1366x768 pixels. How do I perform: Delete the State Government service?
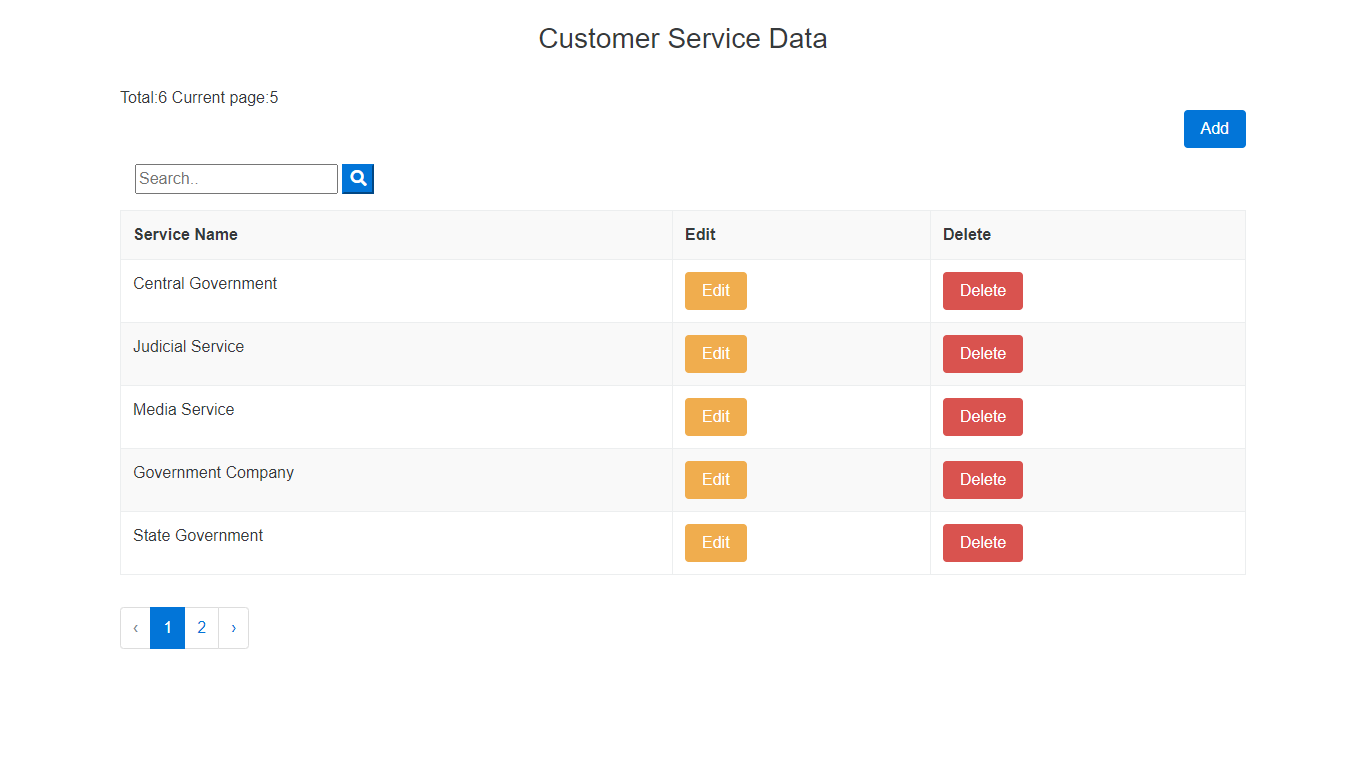coord(982,543)
